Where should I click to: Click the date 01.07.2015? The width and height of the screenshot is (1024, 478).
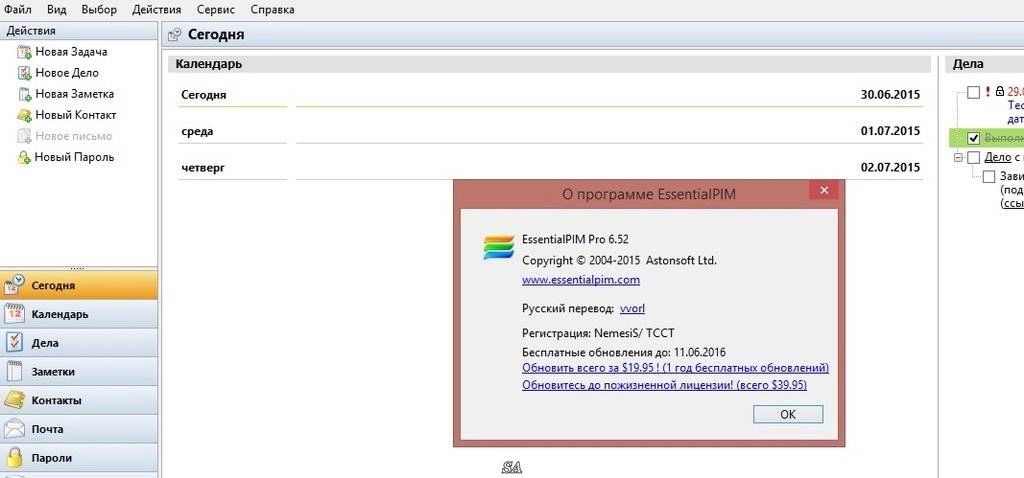click(x=890, y=131)
